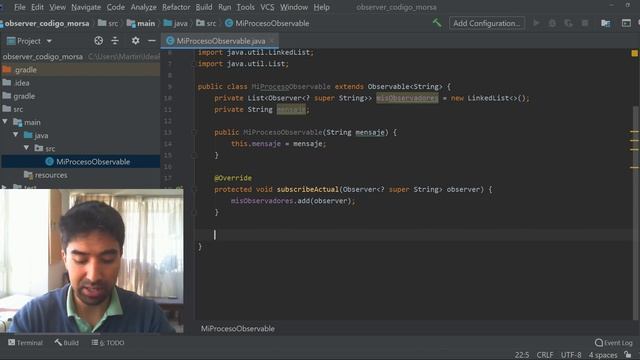This screenshot has width=640, height=360.
Task: Select MiProcesoObservable class in project tree
Action: coord(80,162)
